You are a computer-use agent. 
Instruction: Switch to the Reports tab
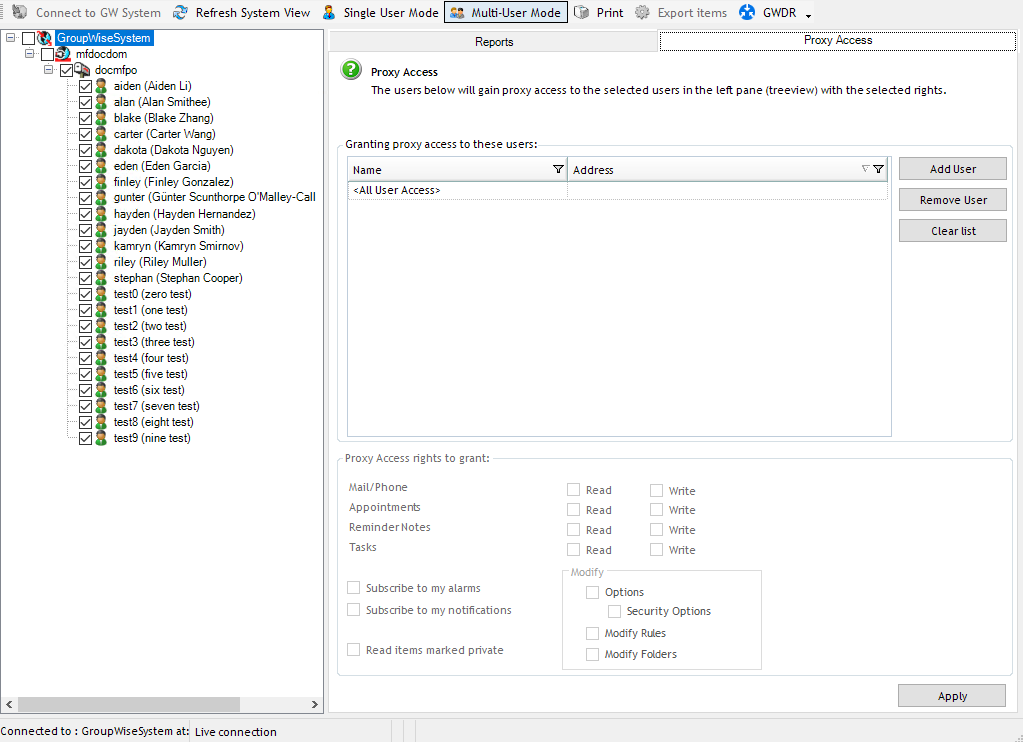pos(494,43)
